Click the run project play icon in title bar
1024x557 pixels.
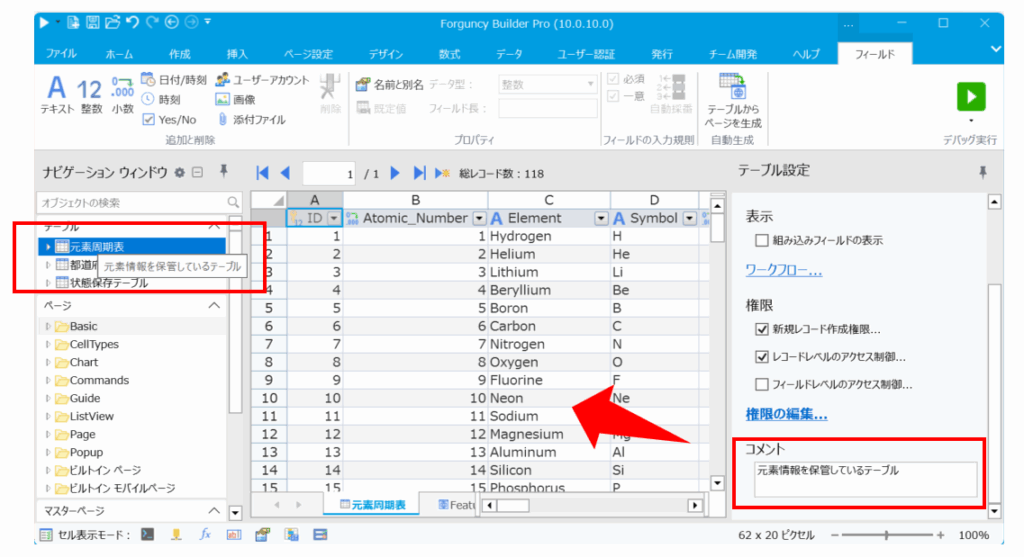pos(44,23)
